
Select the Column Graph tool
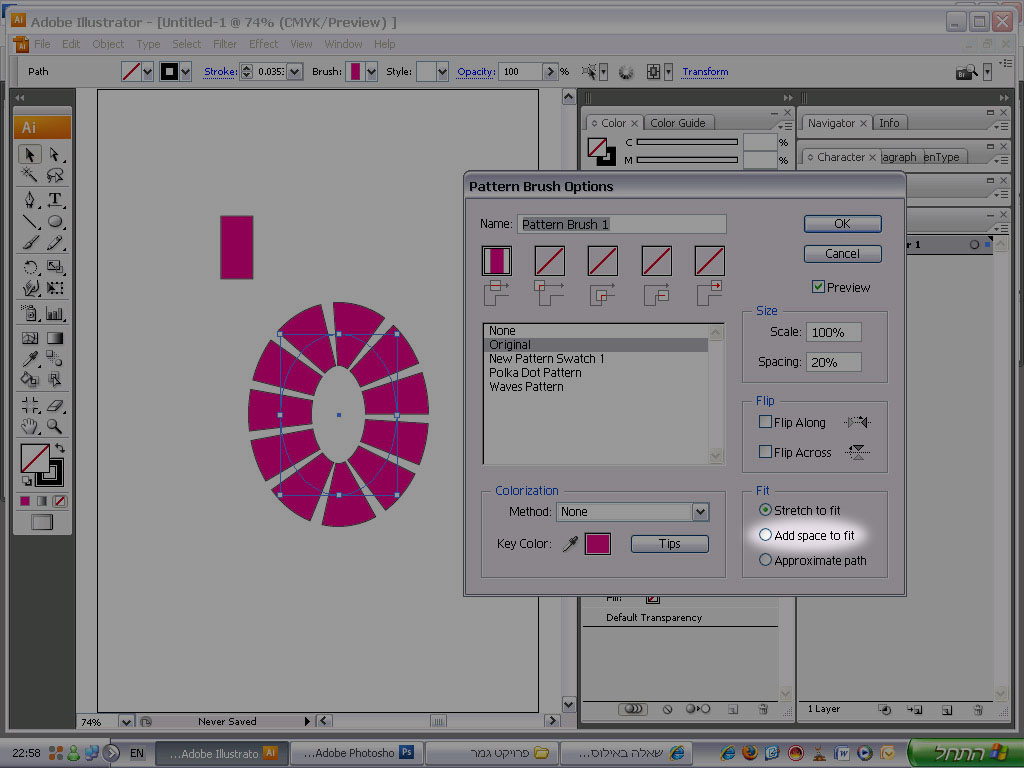55,313
